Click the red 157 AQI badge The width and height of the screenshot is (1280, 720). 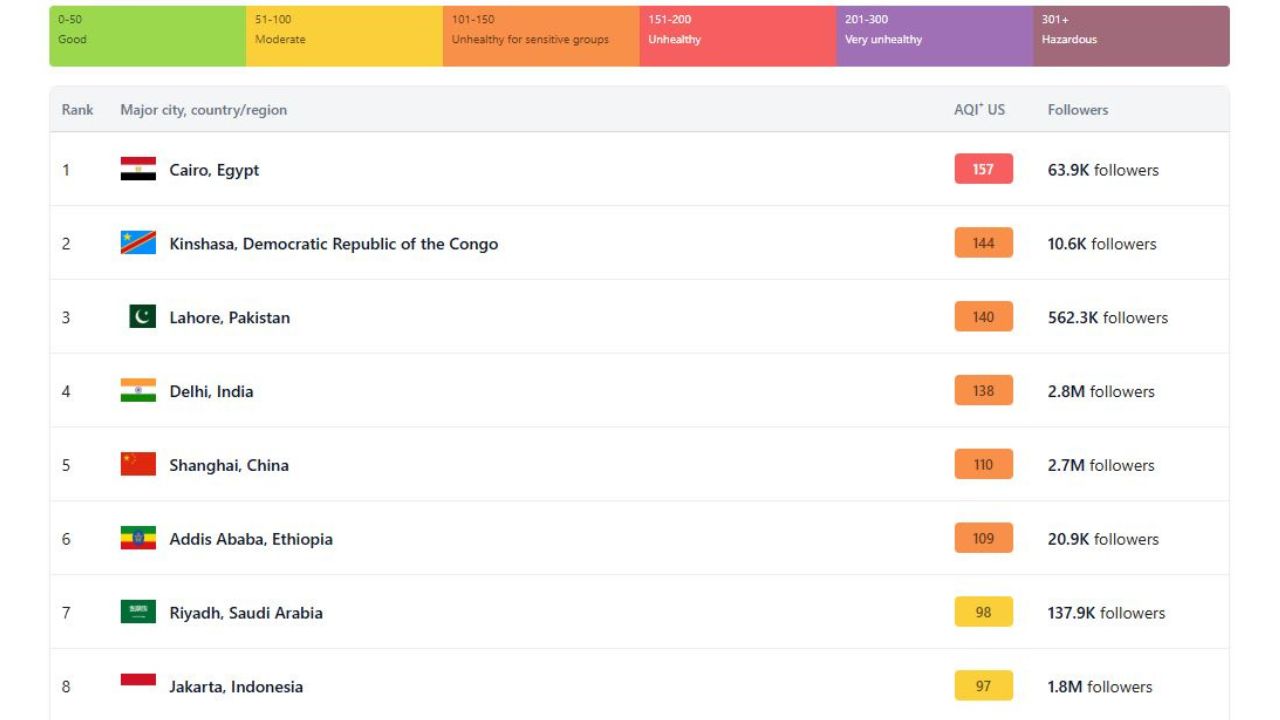click(983, 169)
